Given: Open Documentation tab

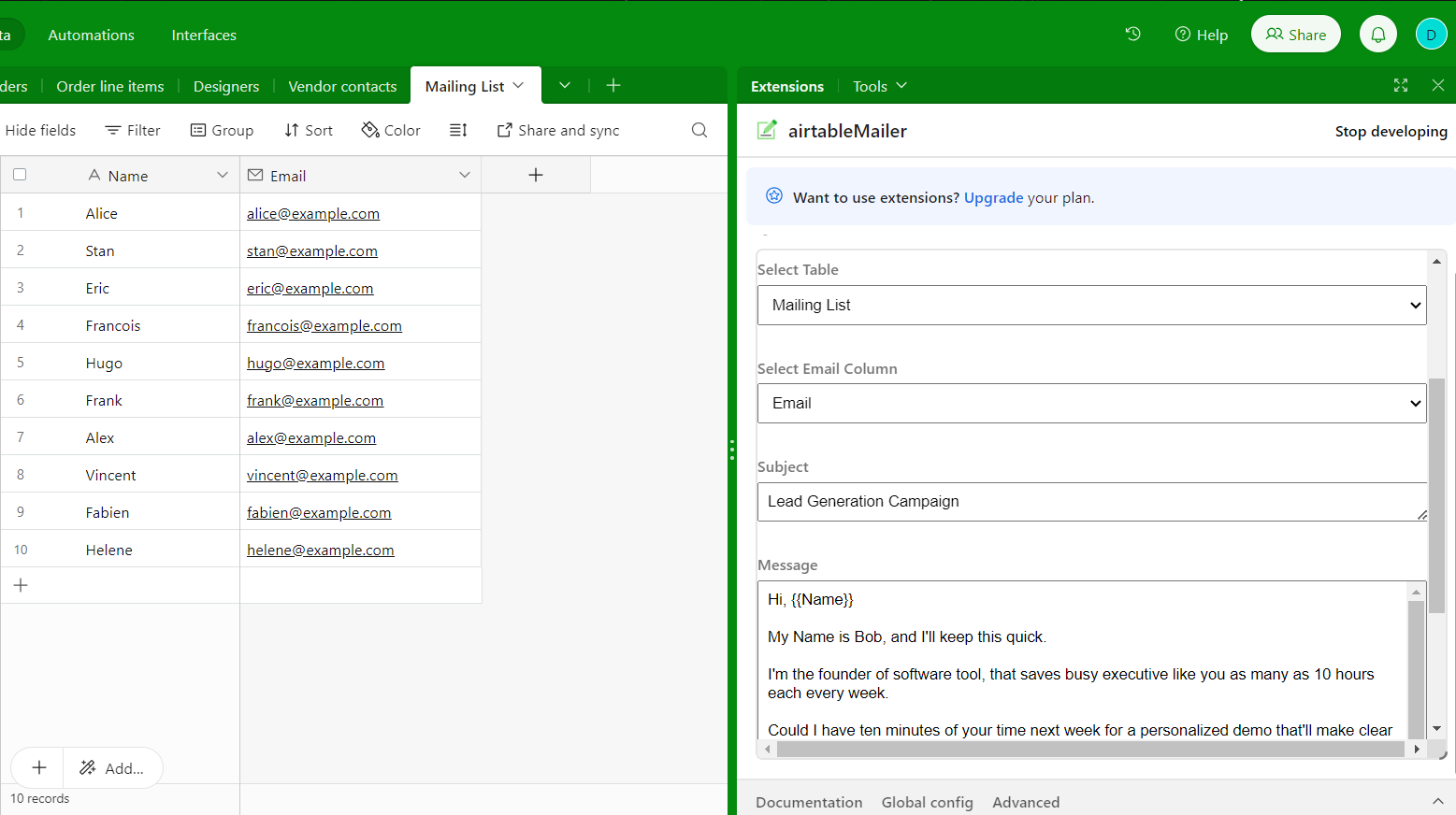Looking at the screenshot, I should point(809,802).
